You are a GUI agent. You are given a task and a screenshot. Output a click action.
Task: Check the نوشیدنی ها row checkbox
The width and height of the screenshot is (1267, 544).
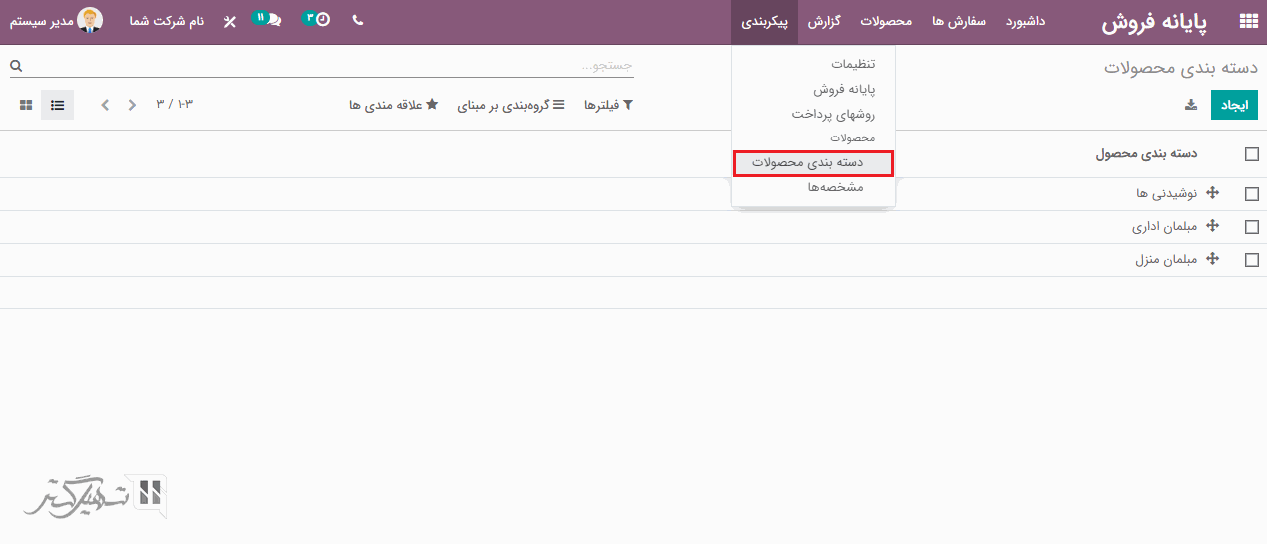1251,194
